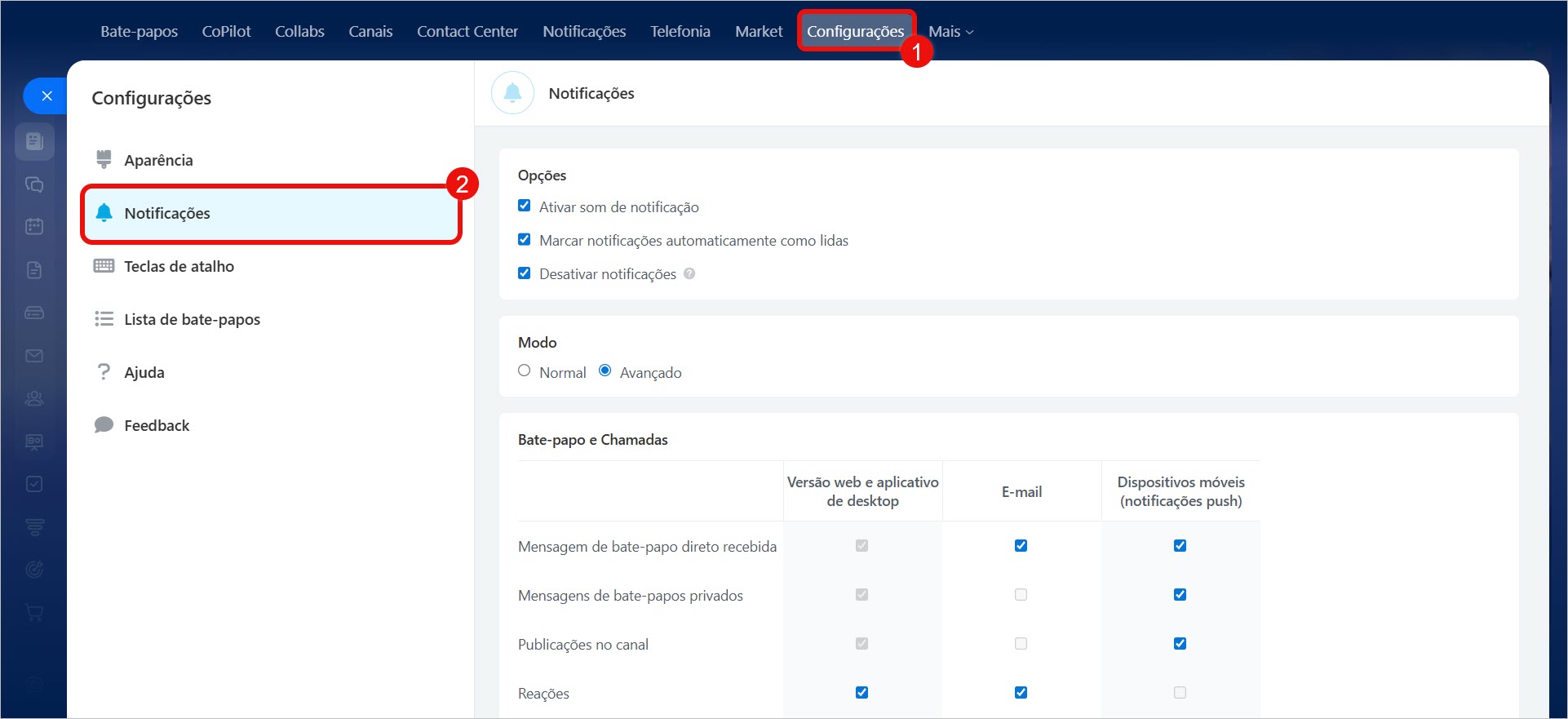
Task: Click the 'Opções' section heading
Action: click(x=542, y=175)
